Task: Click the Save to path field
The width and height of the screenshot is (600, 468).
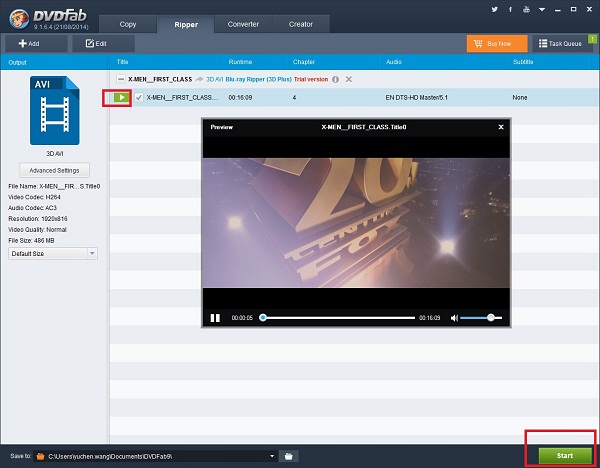Action: [x=155, y=456]
